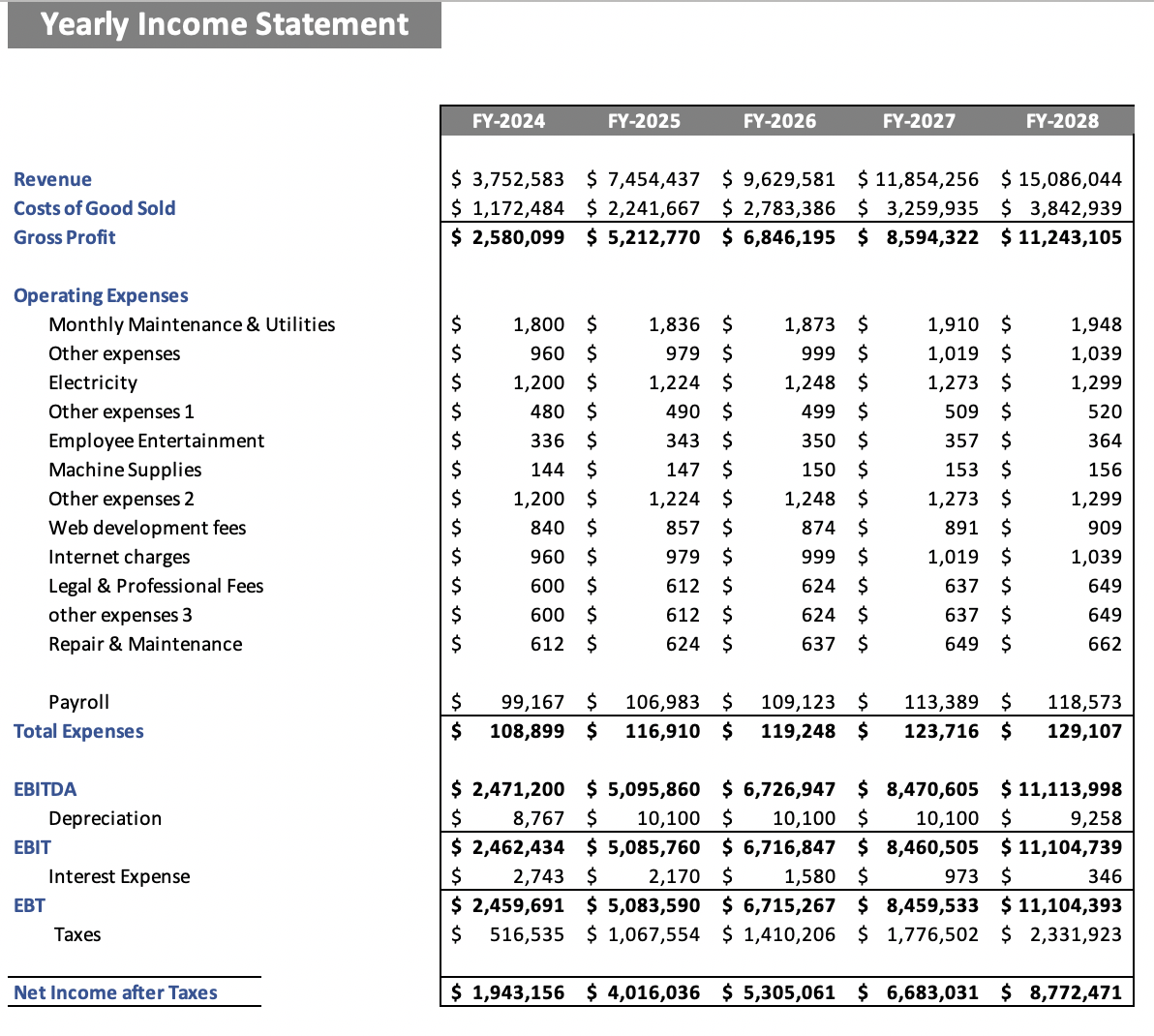Click the Electricity expense label
Image resolution: width=1154 pixels, height=1036 pixels.
[92, 382]
